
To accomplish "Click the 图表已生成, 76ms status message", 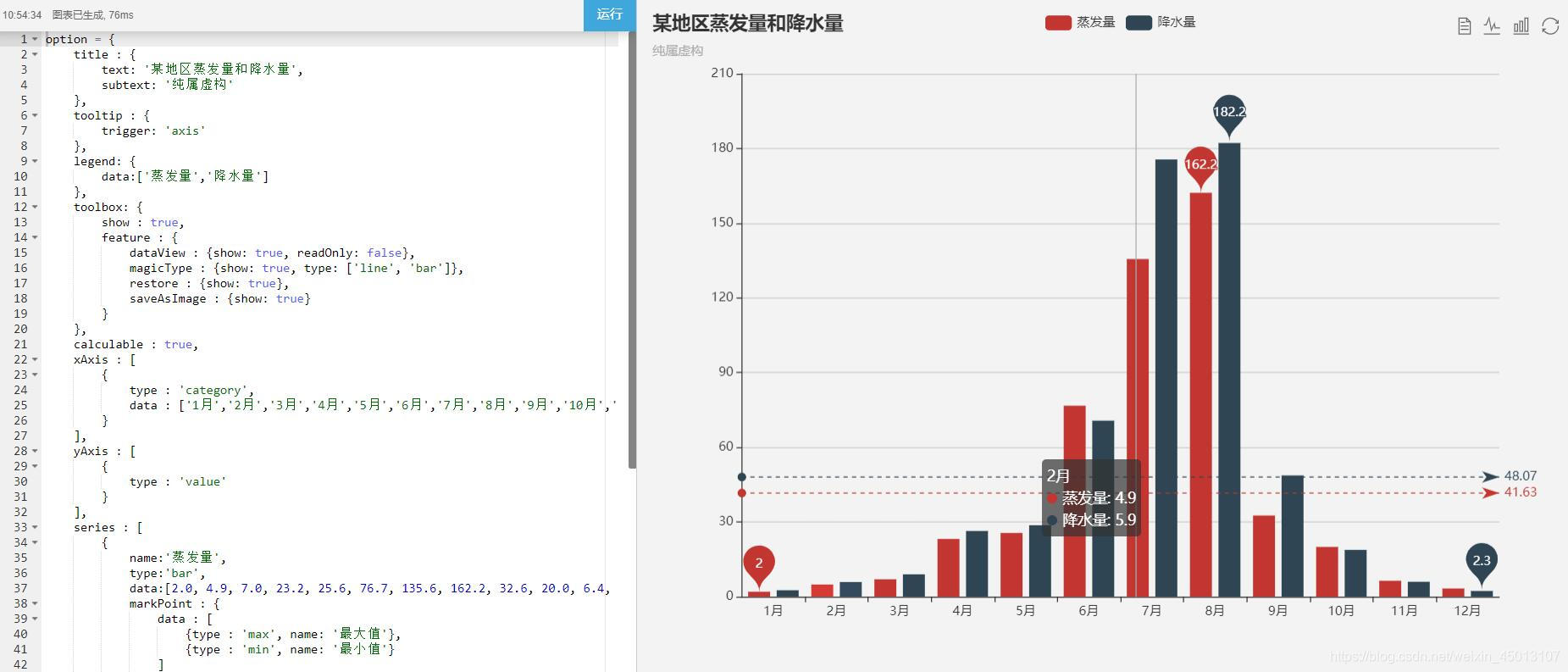I will (92, 15).
